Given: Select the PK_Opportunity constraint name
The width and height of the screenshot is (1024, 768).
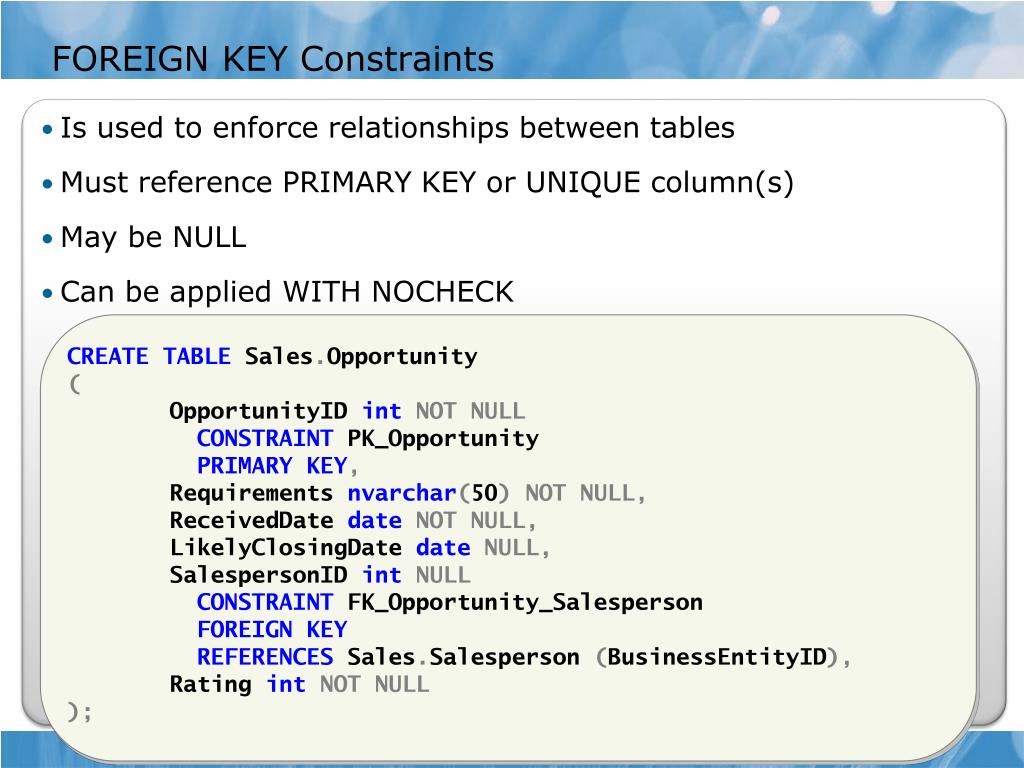Looking at the screenshot, I should click(x=443, y=438).
